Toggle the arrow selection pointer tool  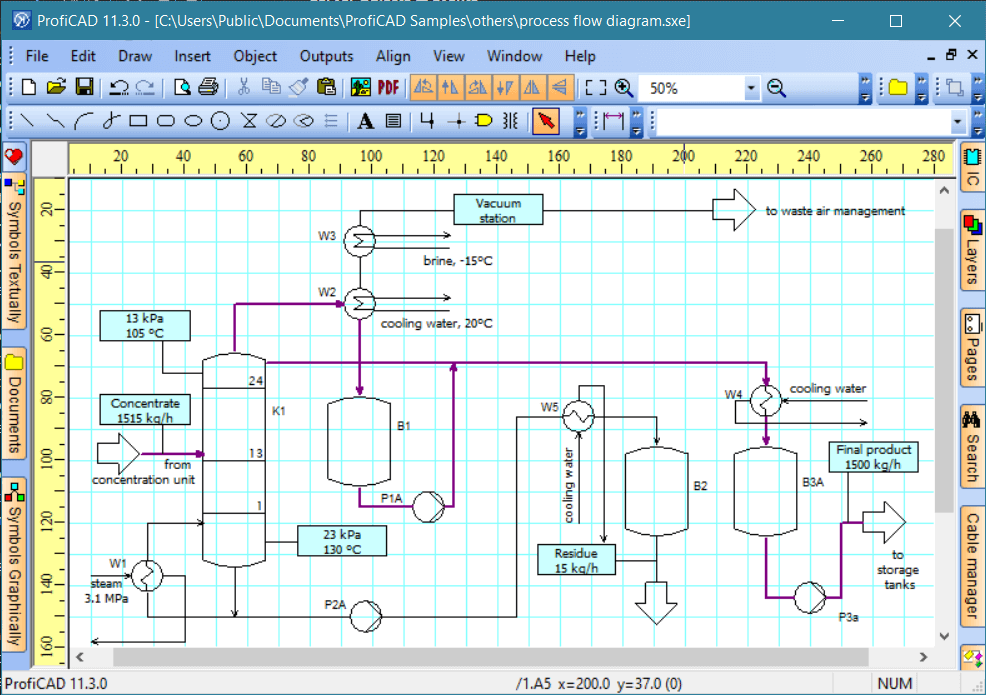546,122
